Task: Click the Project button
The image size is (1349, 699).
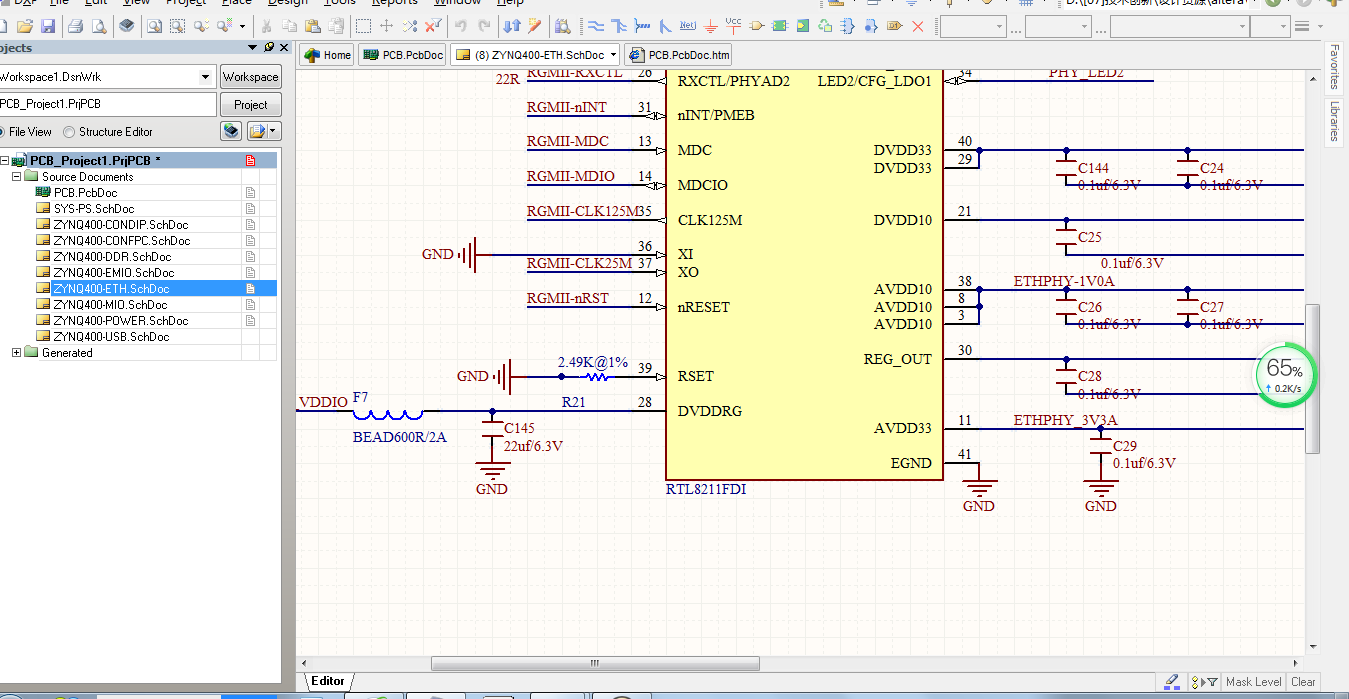Action: pos(250,104)
